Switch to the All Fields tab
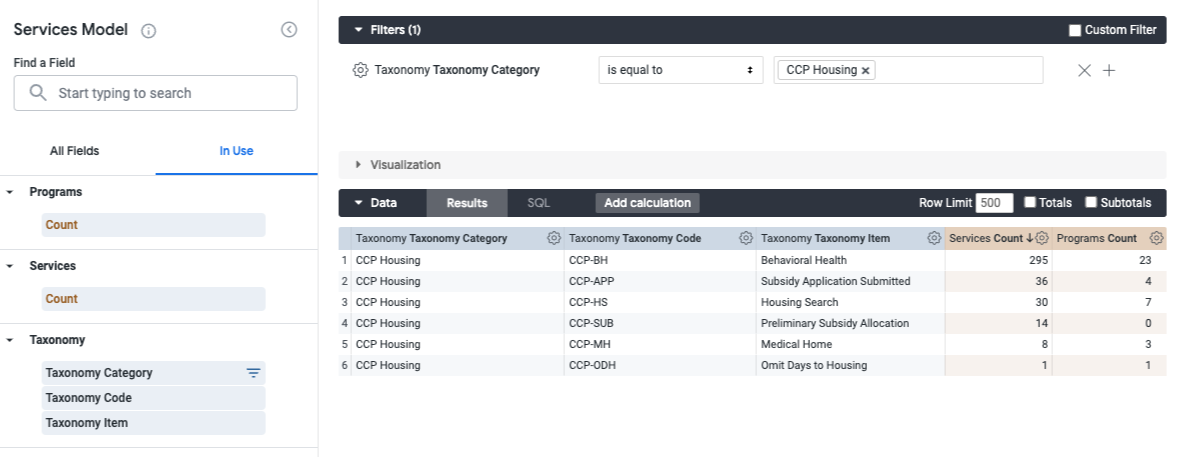The image size is (1180, 457). point(75,151)
